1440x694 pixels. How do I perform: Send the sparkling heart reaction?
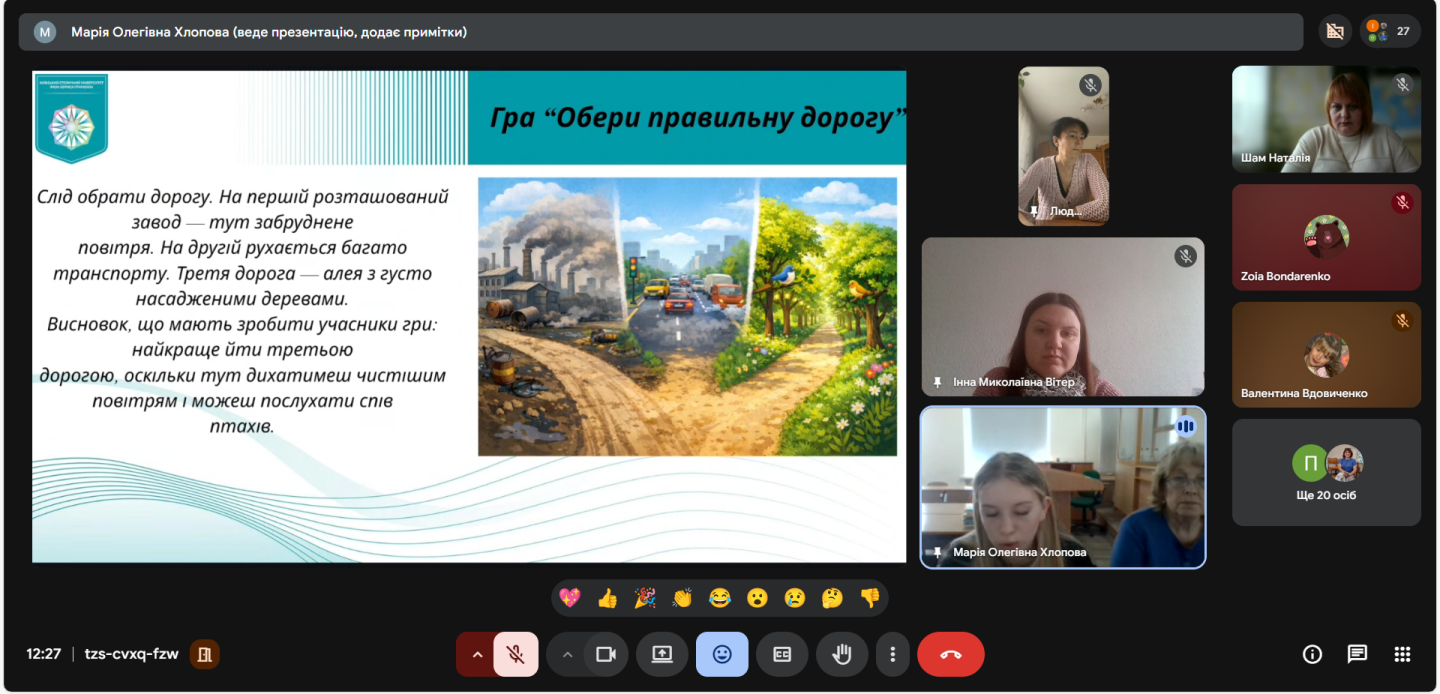(570, 598)
